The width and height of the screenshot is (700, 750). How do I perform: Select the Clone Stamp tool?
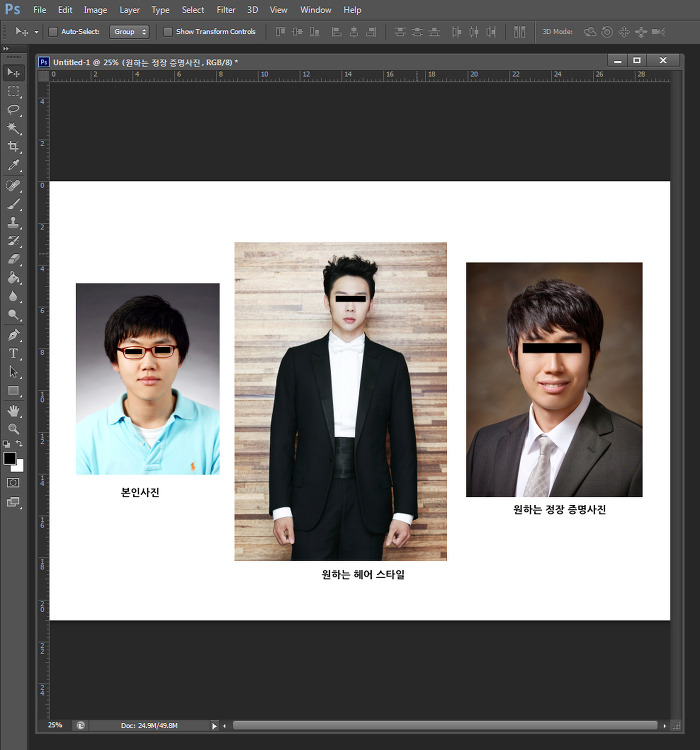click(x=14, y=222)
